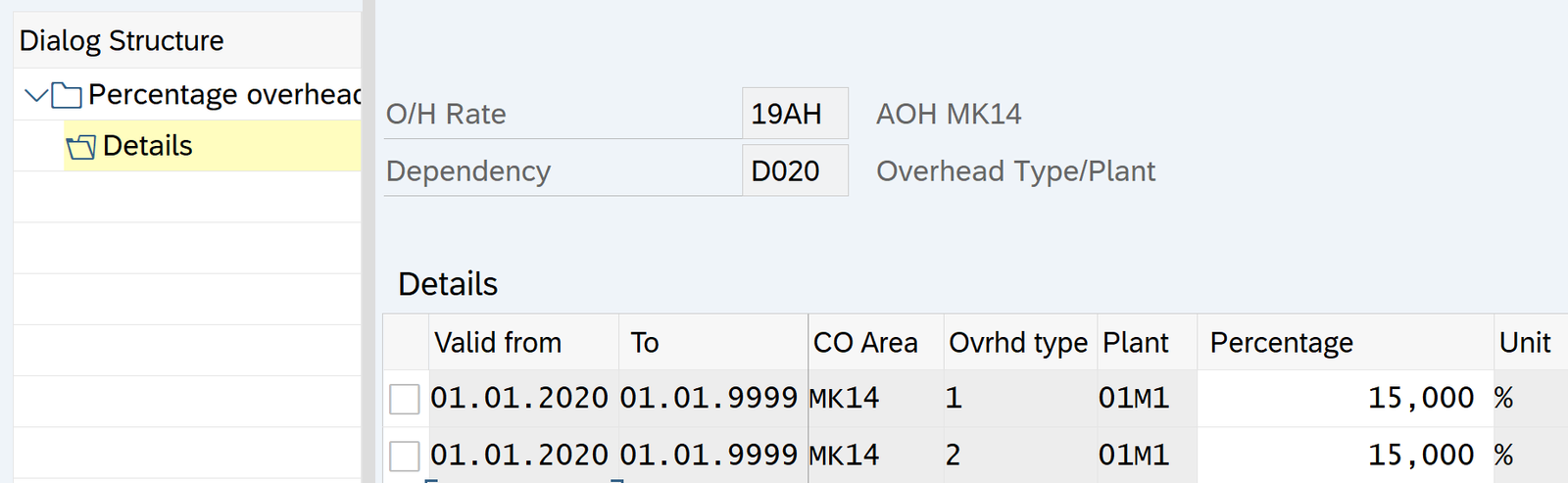
Task: Tick the checkbox for overhead type 1 row
Action: 404,399
